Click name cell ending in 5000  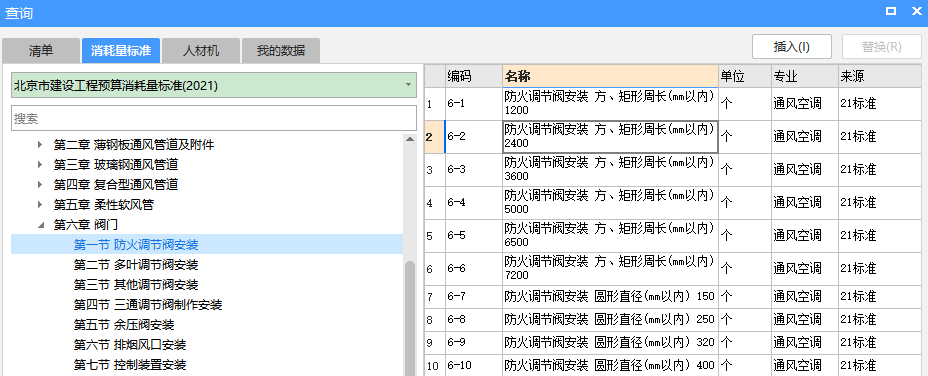pyautogui.click(x=611, y=203)
